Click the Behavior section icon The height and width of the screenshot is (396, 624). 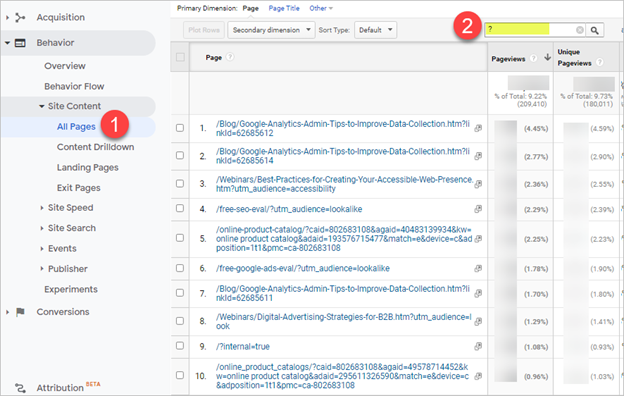click(20, 43)
